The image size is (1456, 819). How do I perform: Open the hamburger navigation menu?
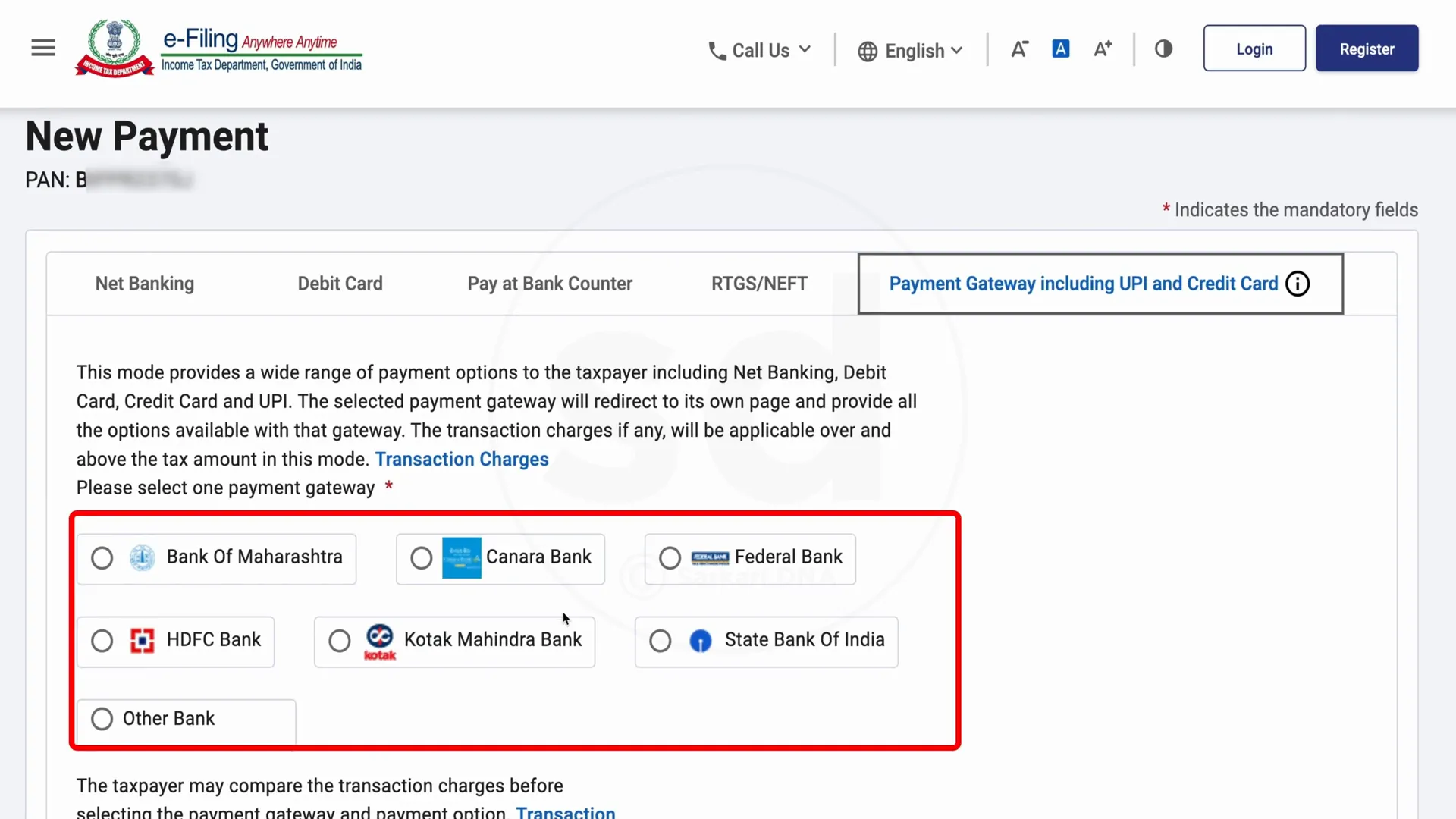[x=43, y=48]
